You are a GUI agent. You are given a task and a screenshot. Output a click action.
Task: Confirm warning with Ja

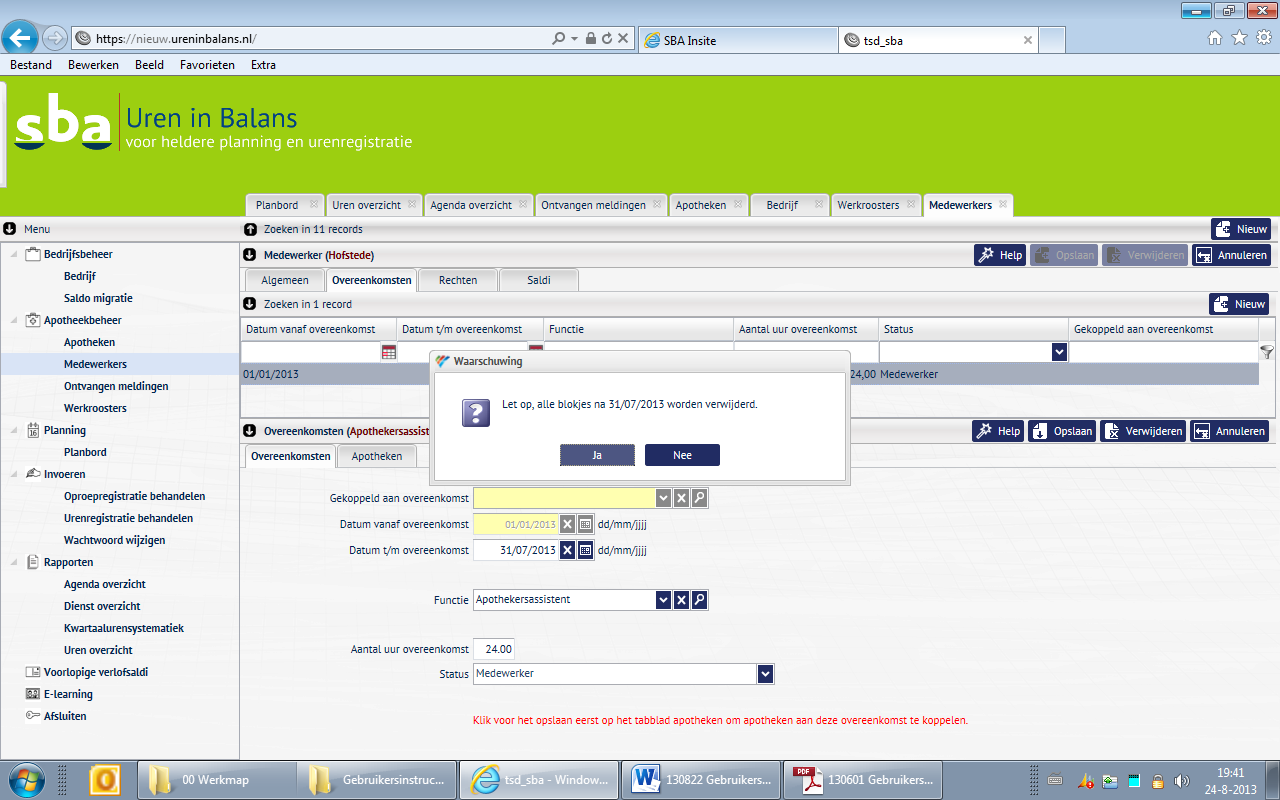pyautogui.click(x=597, y=455)
